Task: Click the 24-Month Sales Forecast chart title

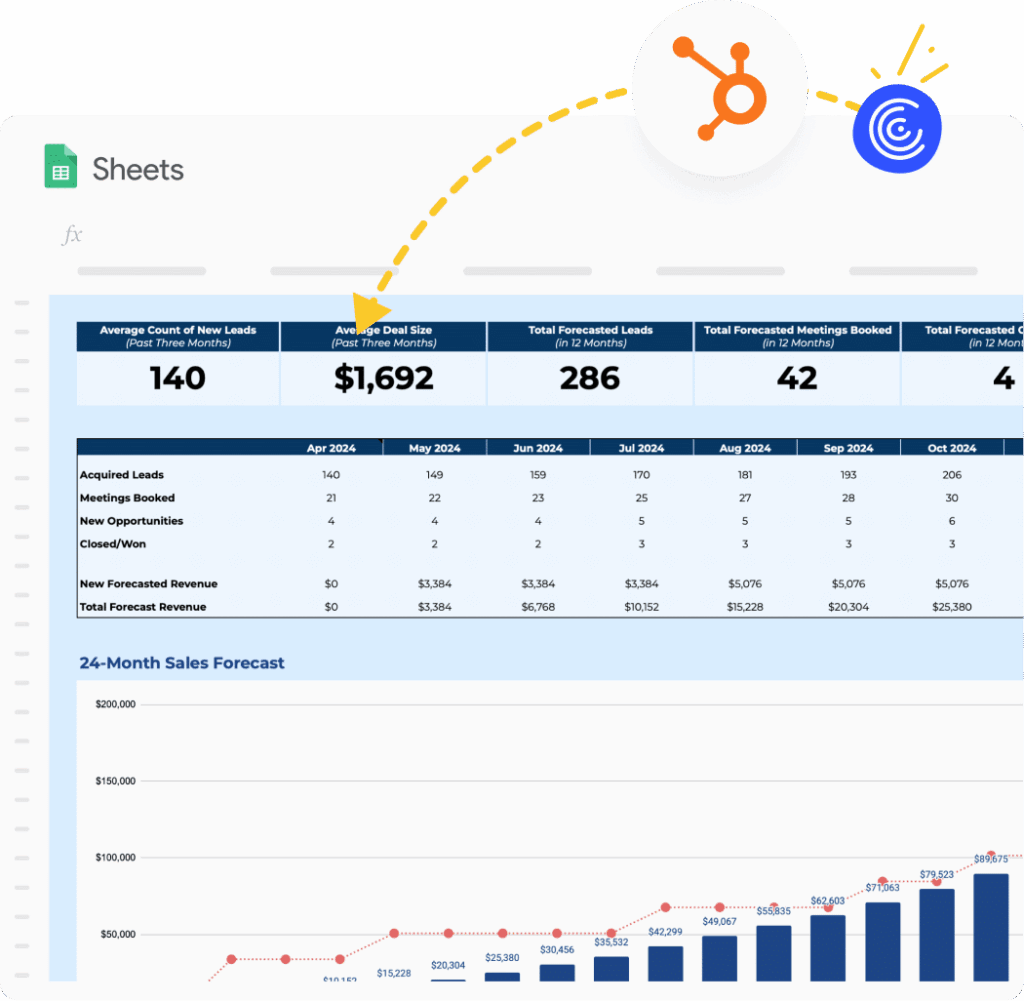Action: pyautogui.click(x=182, y=663)
